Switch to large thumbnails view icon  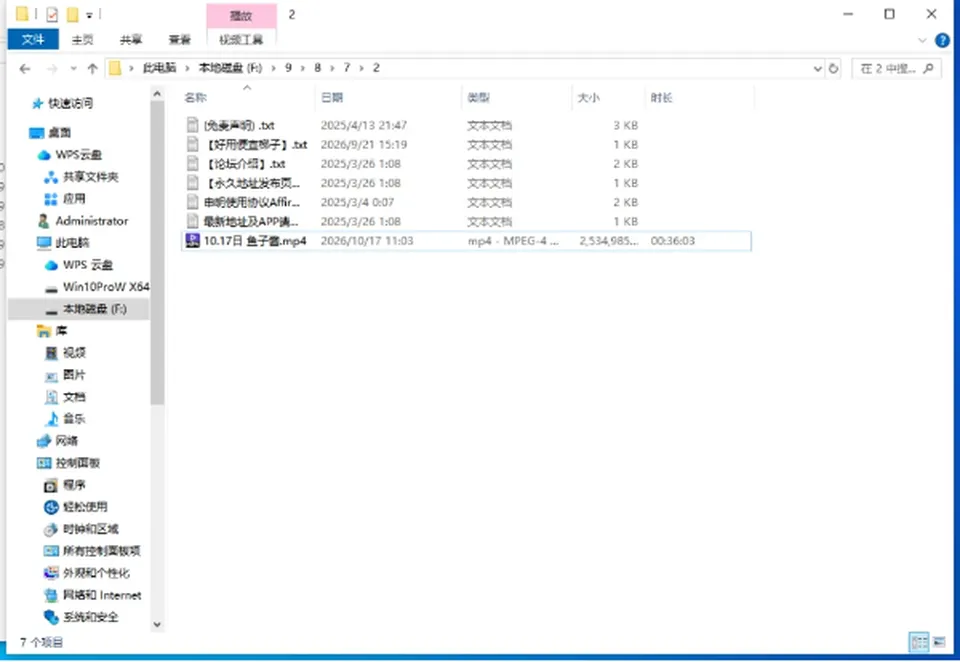pyautogui.click(x=939, y=642)
